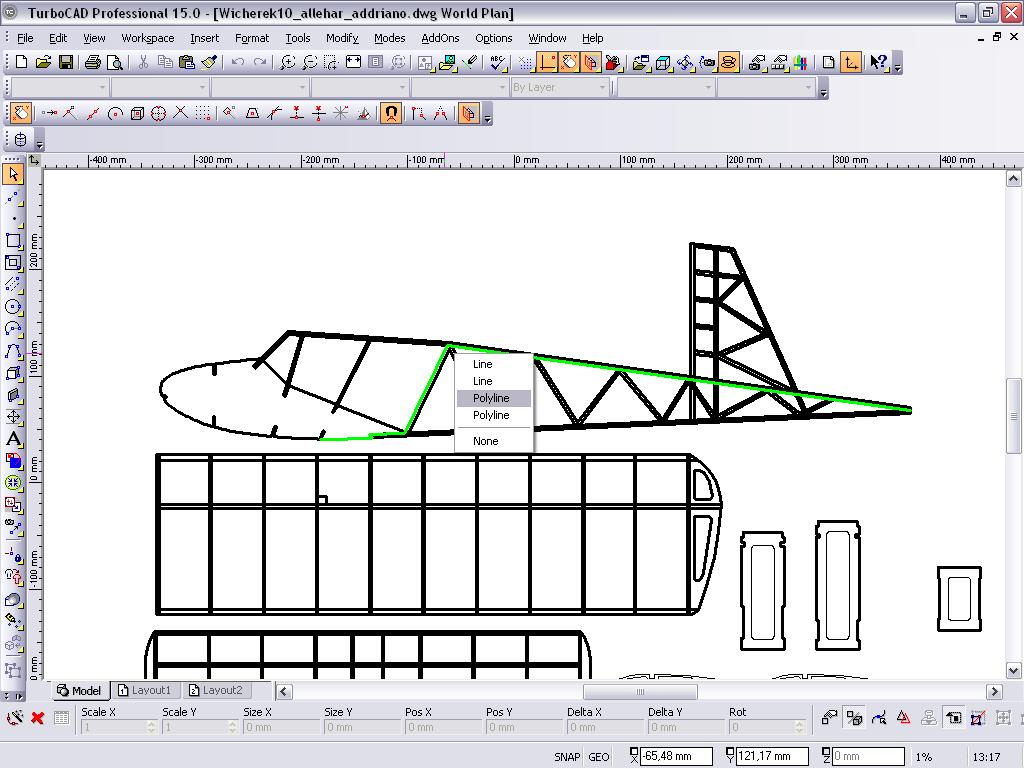This screenshot has height=769, width=1025.
Task: Click the Print icon in toolbar
Action: pyautogui.click(x=93, y=62)
